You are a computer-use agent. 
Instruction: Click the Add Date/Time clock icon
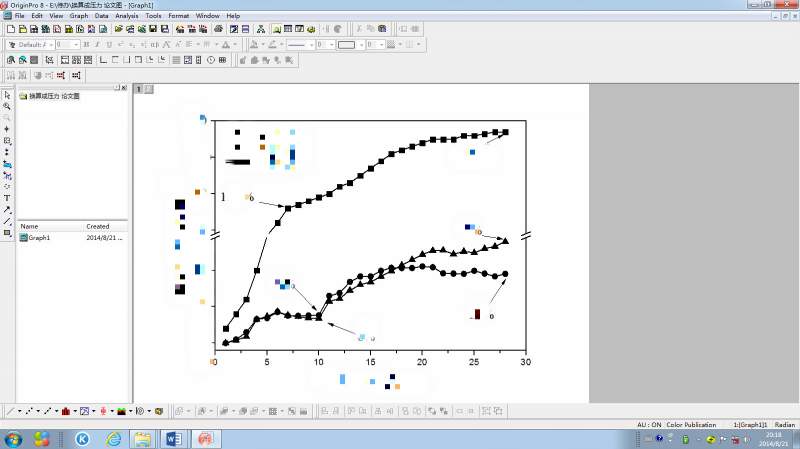[x=211, y=60]
